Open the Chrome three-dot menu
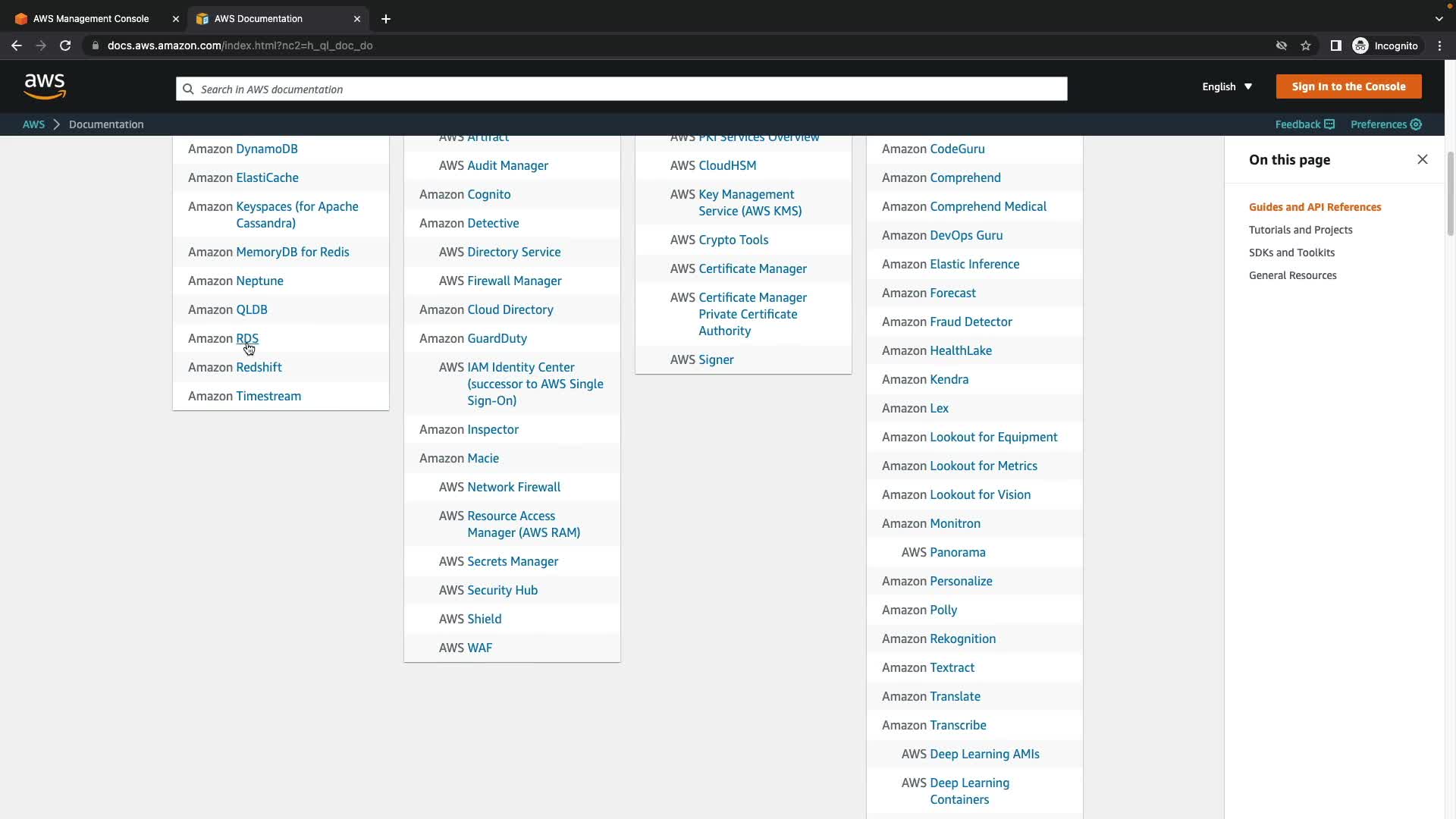The image size is (1456, 819). click(1440, 45)
